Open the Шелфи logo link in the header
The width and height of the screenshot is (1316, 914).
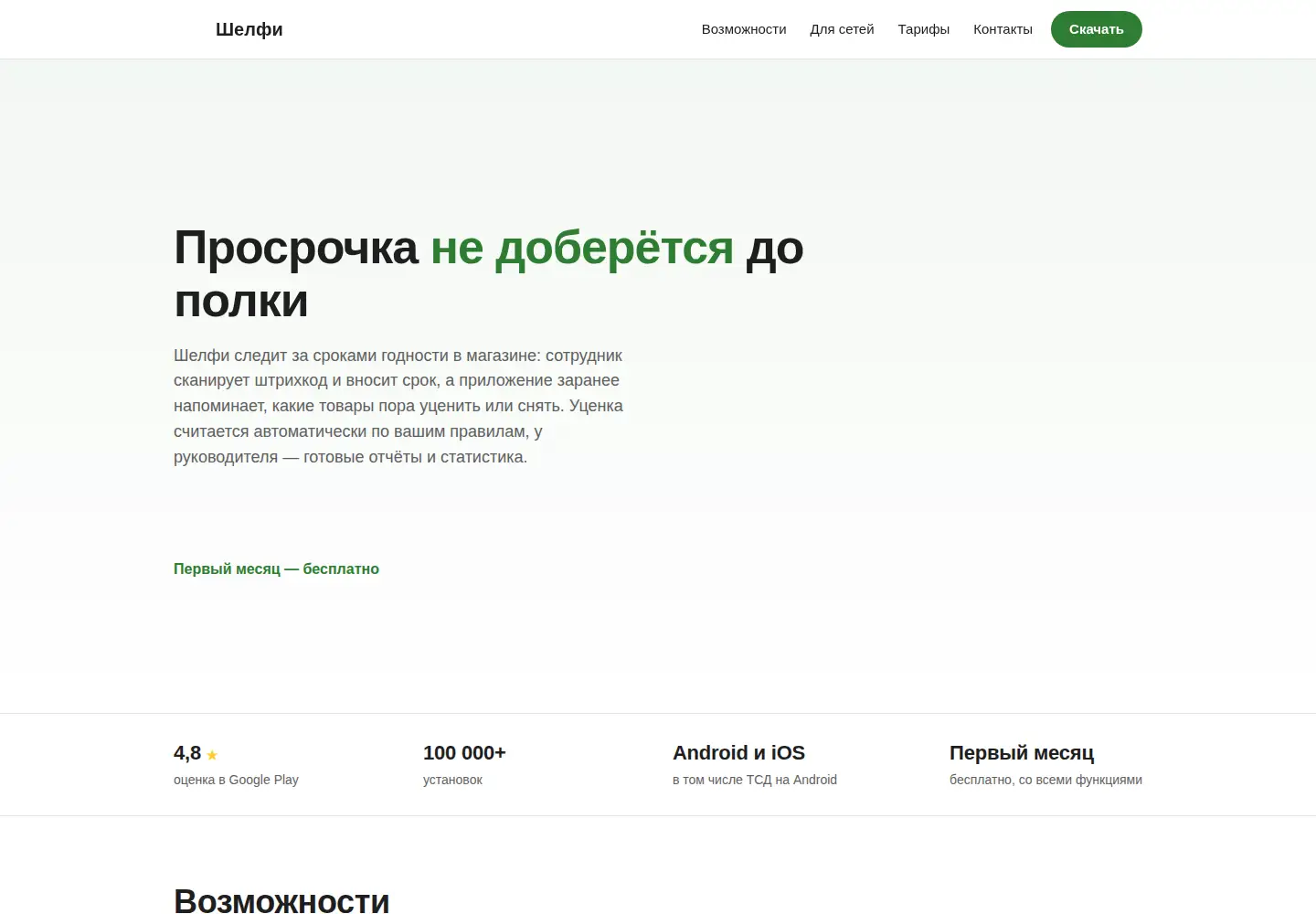coord(249,29)
